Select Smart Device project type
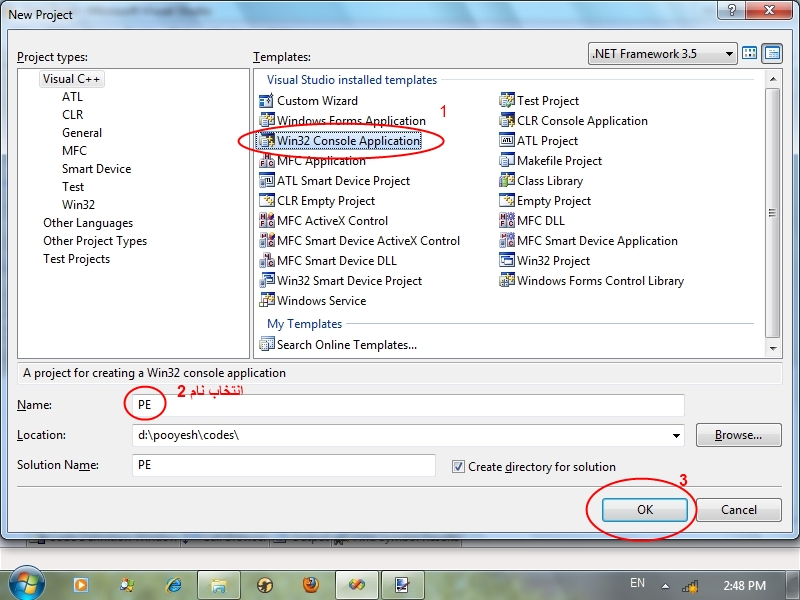The image size is (800, 600). [x=96, y=168]
